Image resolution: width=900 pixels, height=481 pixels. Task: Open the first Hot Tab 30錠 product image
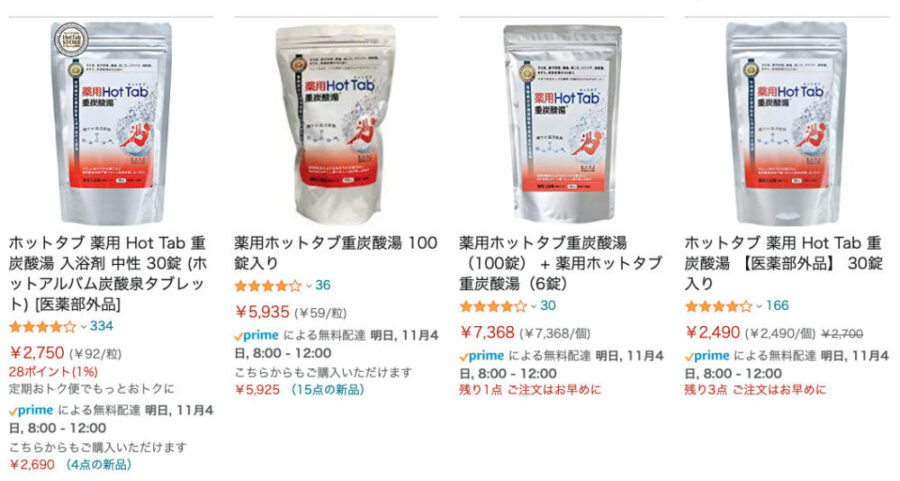pos(111,123)
